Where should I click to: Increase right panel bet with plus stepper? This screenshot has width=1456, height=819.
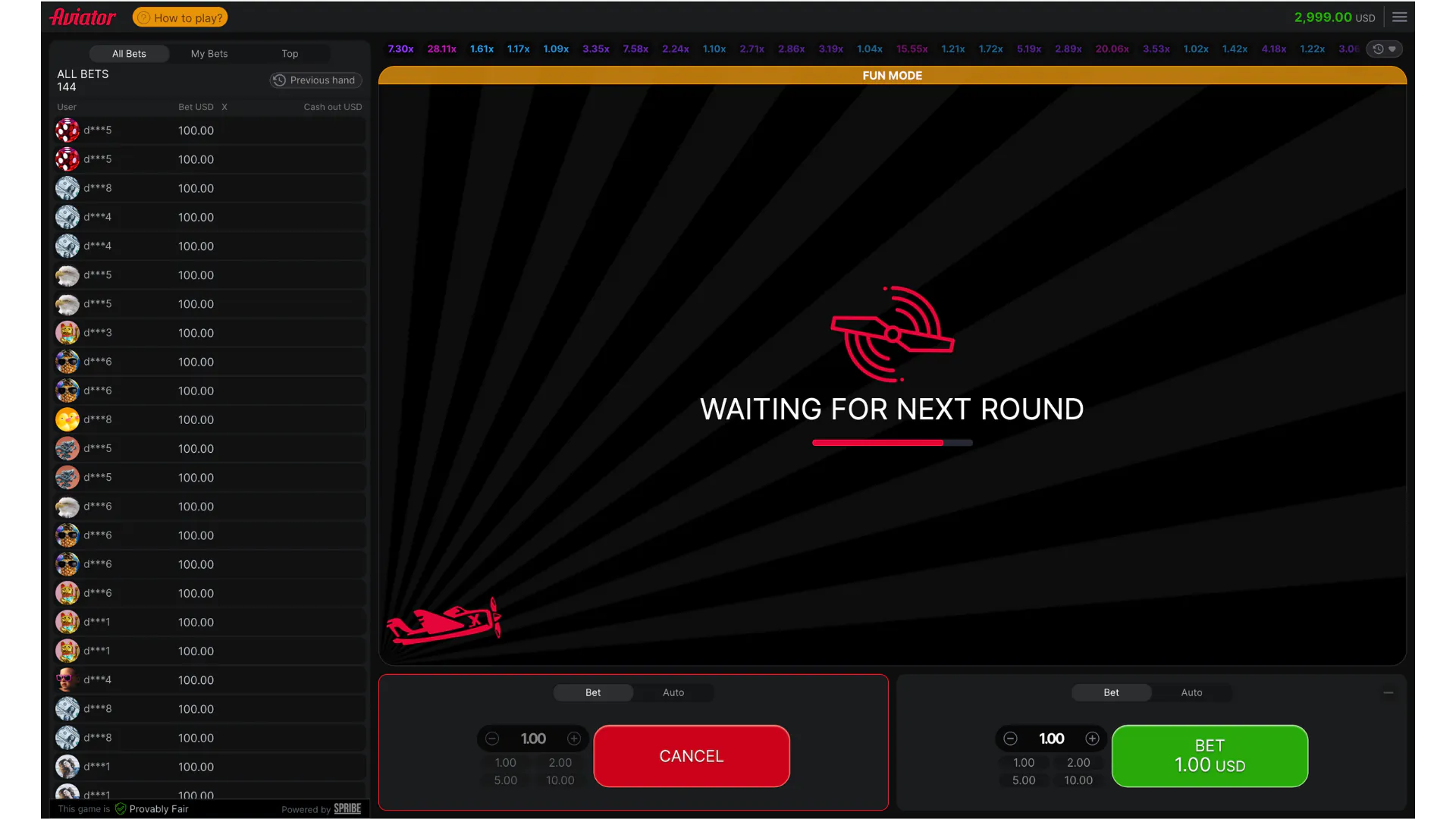(1092, 739)
